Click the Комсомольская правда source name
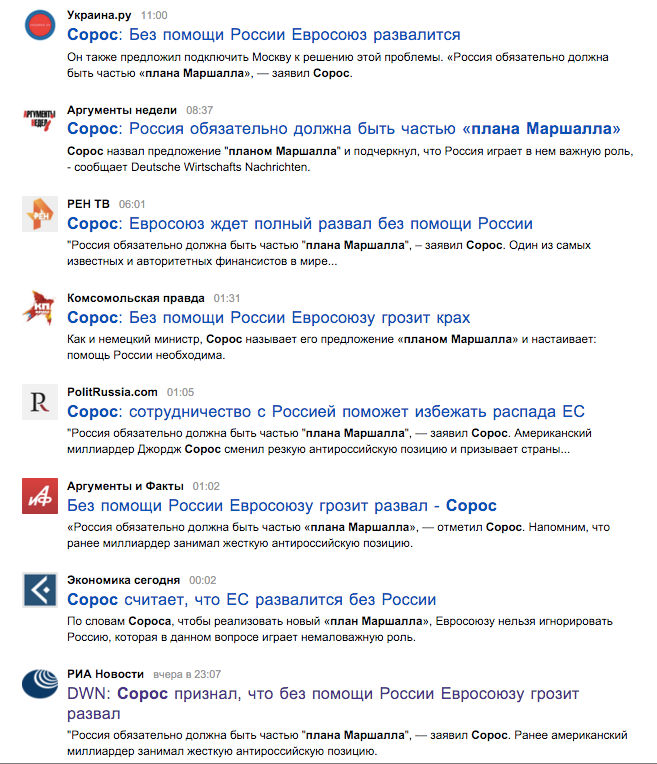 pos(136,298)
